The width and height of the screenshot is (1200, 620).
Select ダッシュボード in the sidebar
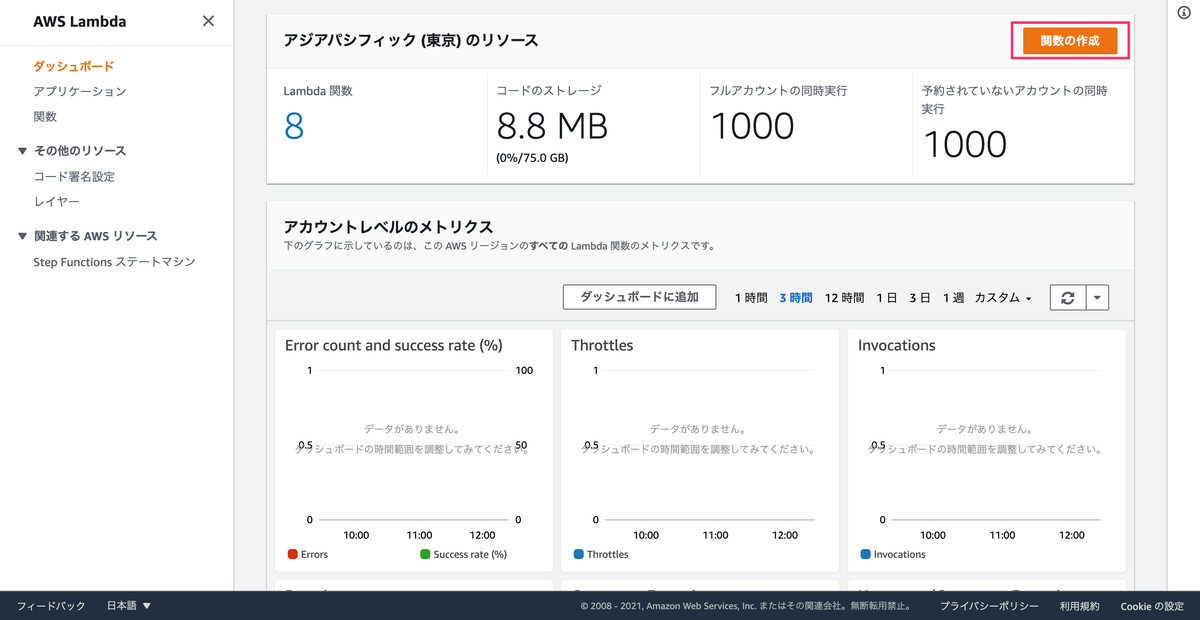73,66
